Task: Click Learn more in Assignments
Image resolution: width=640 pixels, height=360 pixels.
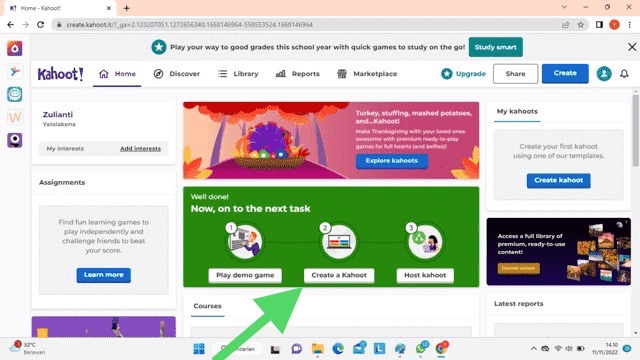Action: pos(104,275)
